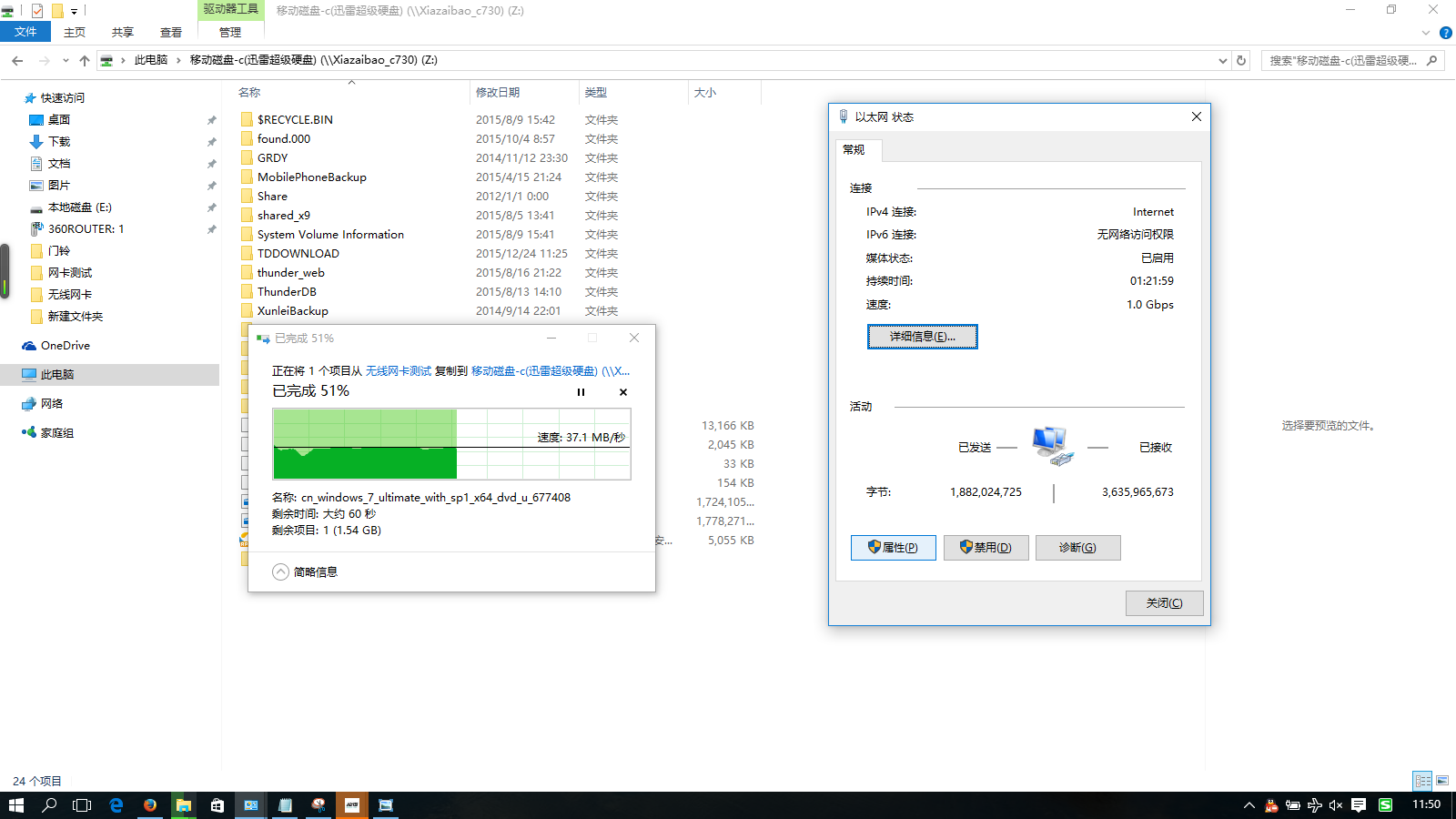Click 禁用 to disable Ethernet adapter

click(x=986, y=547)
